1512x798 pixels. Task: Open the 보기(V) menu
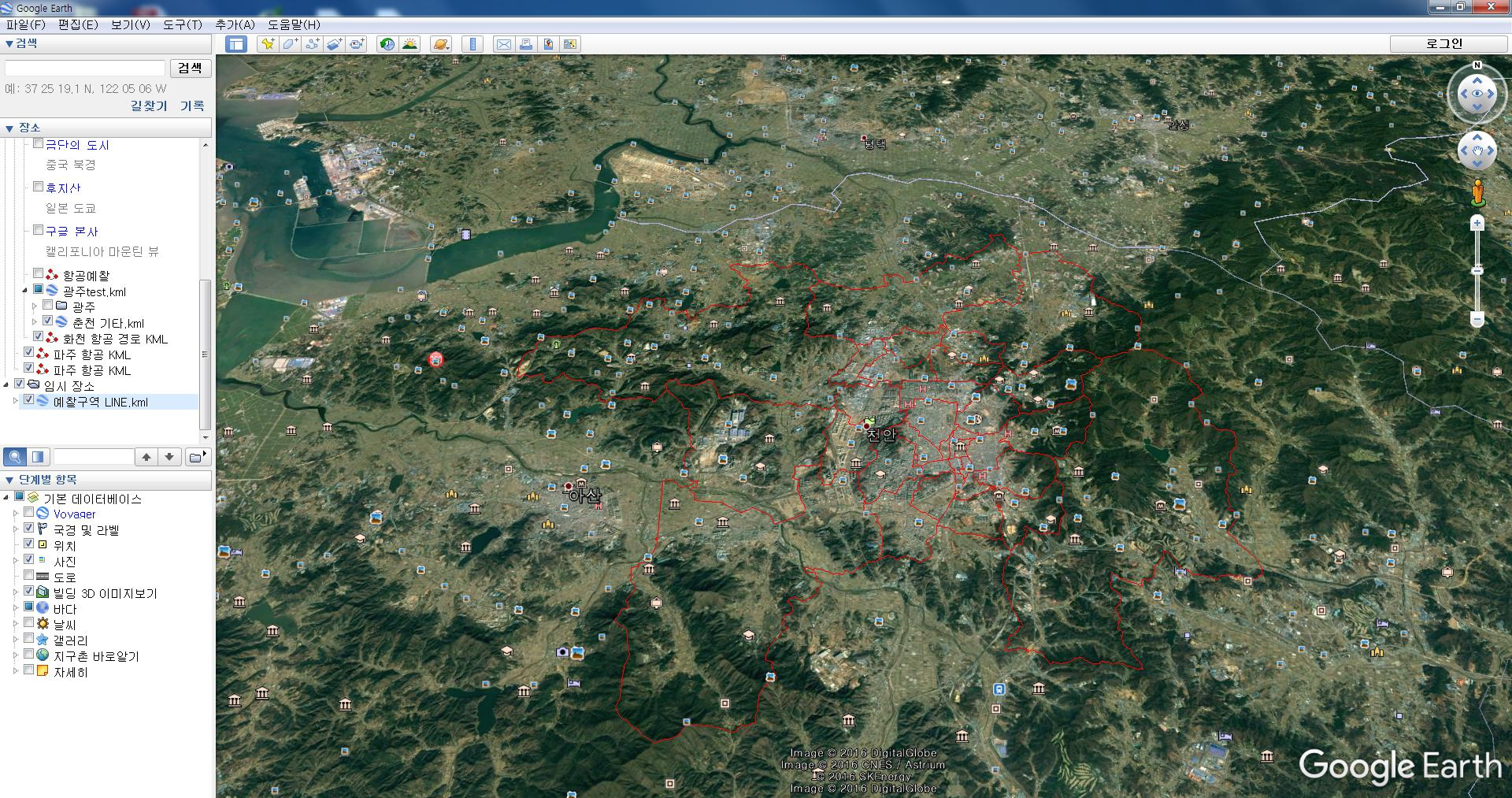coord(131,24)
